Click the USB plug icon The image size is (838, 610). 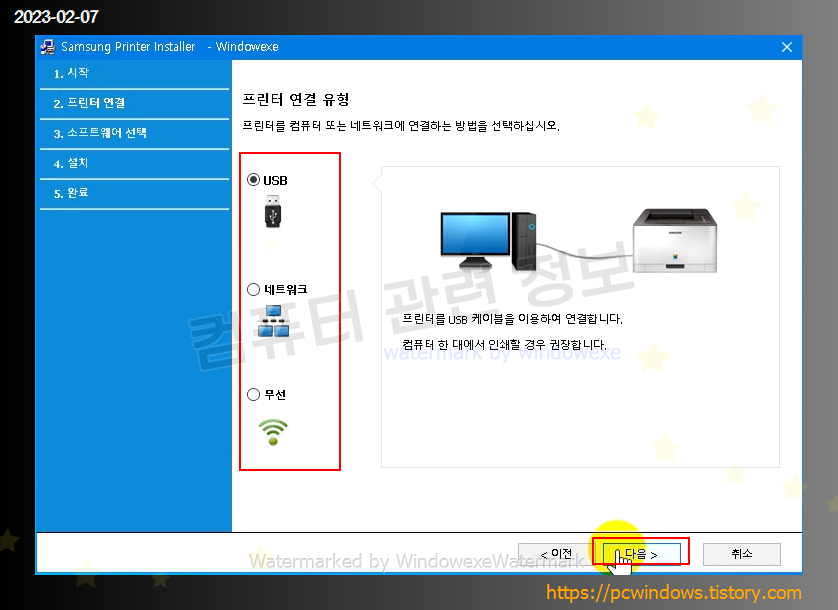(x=273, y=211)
